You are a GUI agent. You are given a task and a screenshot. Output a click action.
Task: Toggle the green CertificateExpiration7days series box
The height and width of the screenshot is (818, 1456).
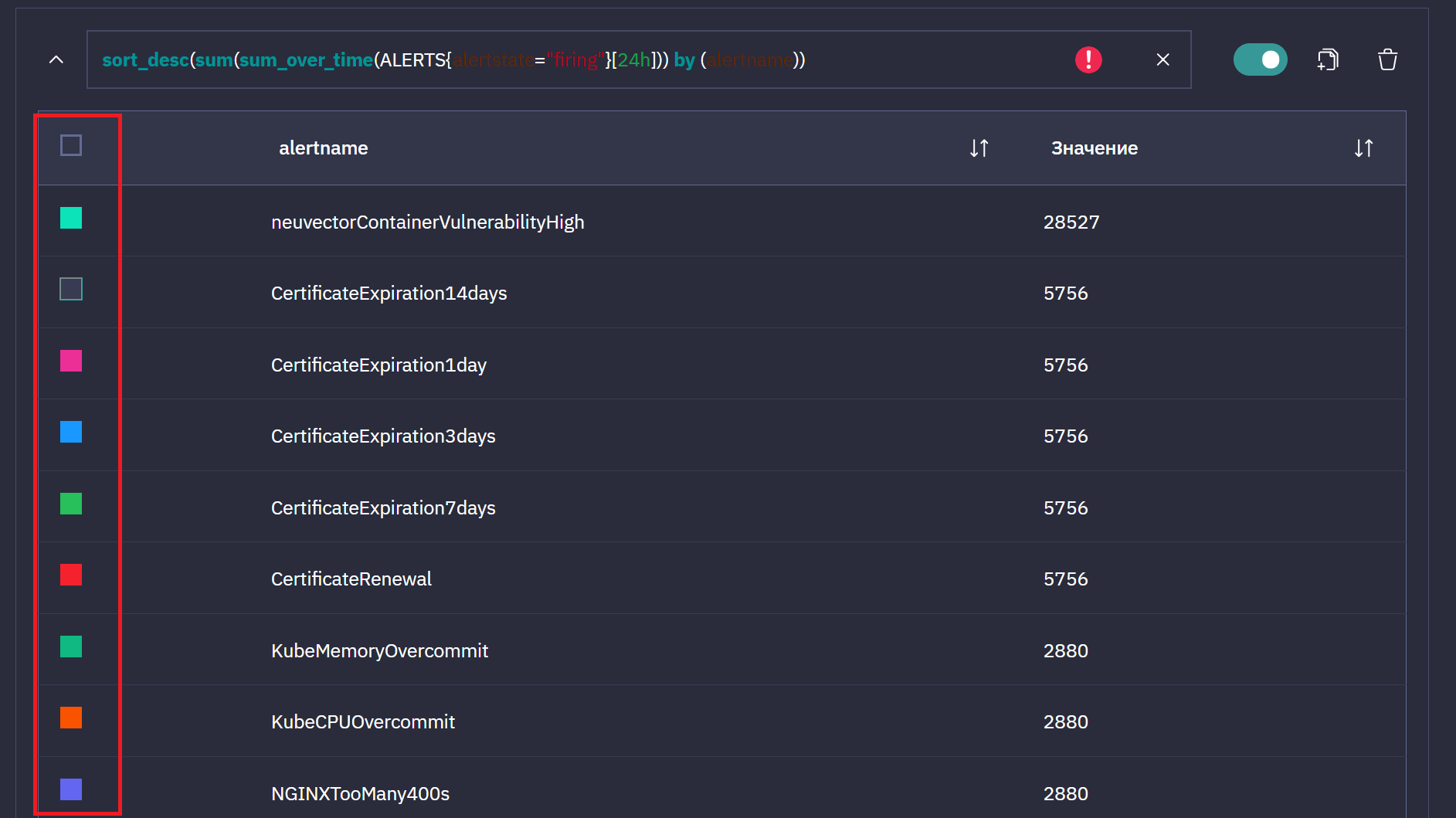71,504
